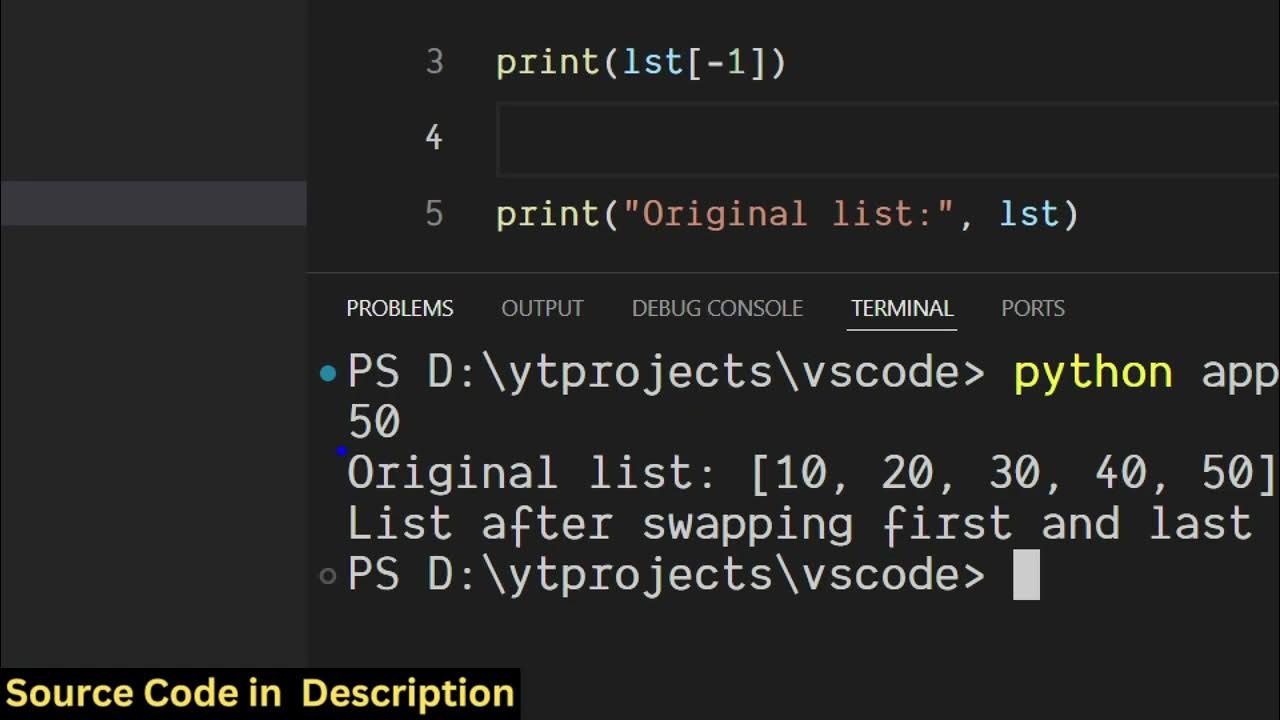Viewport: 1280px width, 720px height.
Task: Click the "Original list:" string in code
Action: 790,214
